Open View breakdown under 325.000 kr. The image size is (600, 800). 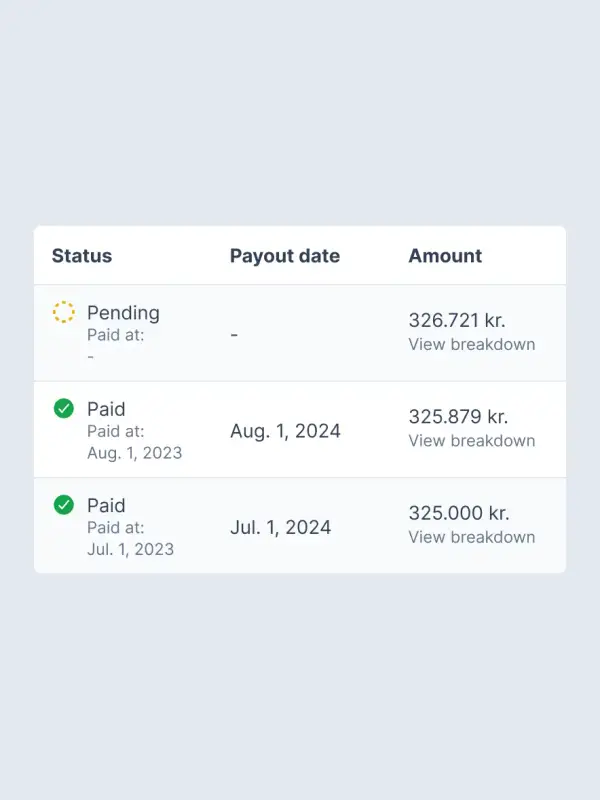coord(471,537)
